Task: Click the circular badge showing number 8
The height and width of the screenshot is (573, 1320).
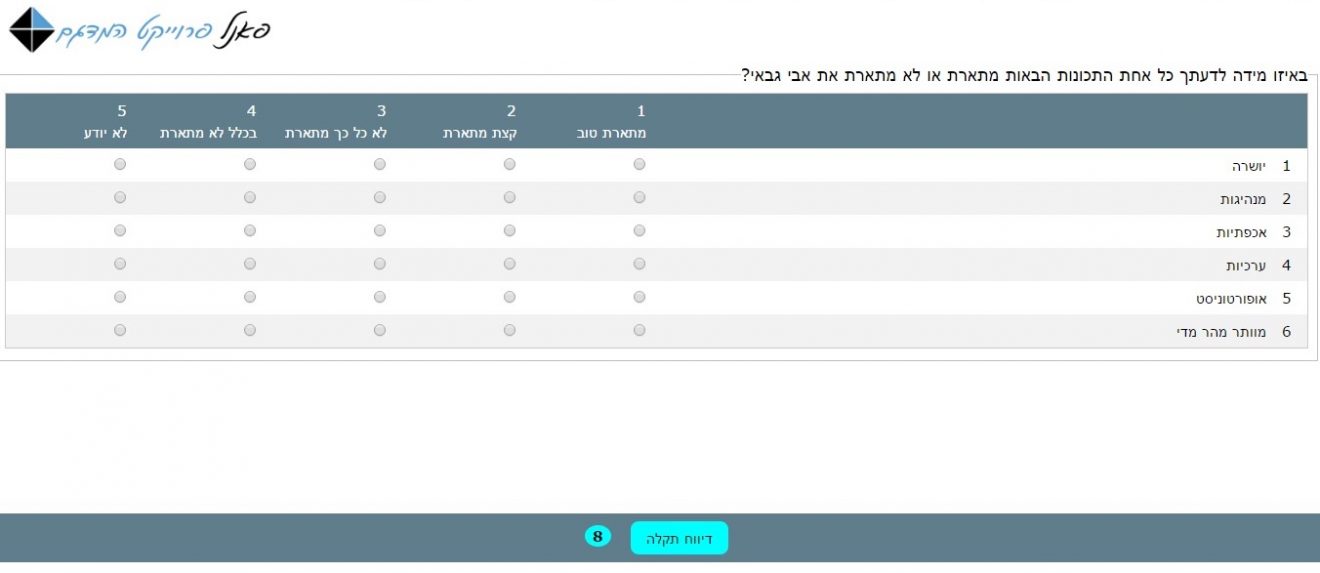Action: (597, 537)
